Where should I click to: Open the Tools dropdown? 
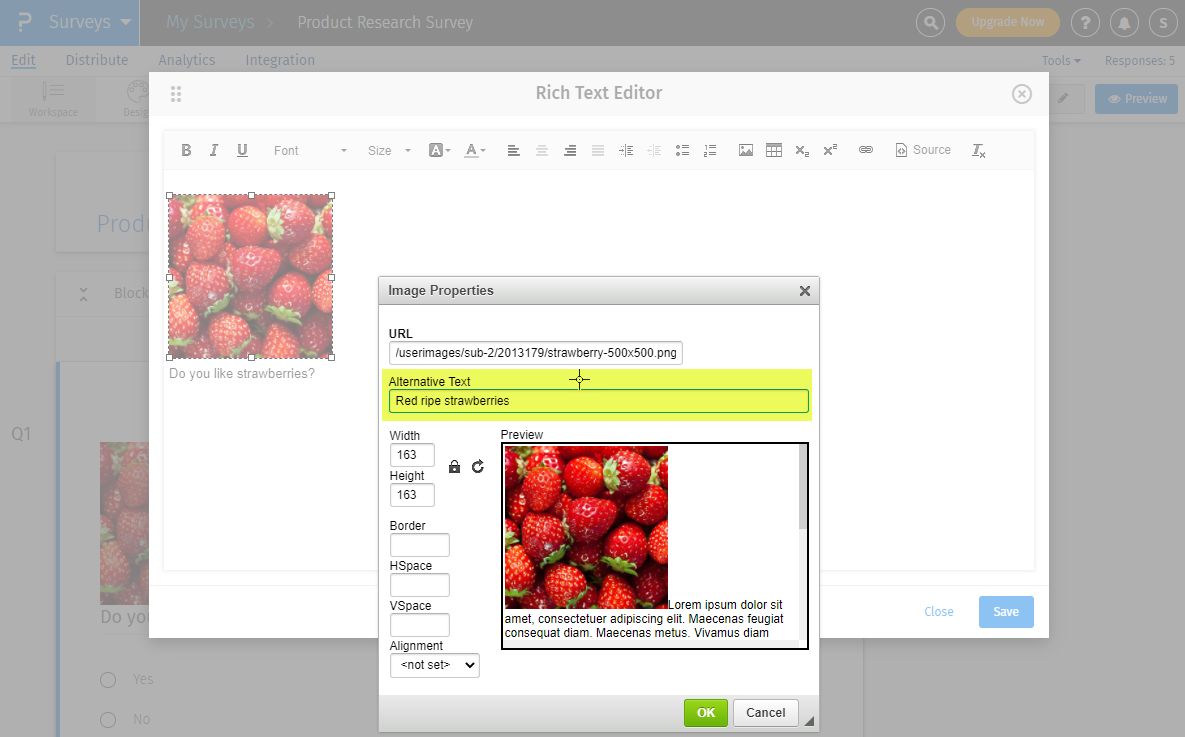[x=1061, y=60]
